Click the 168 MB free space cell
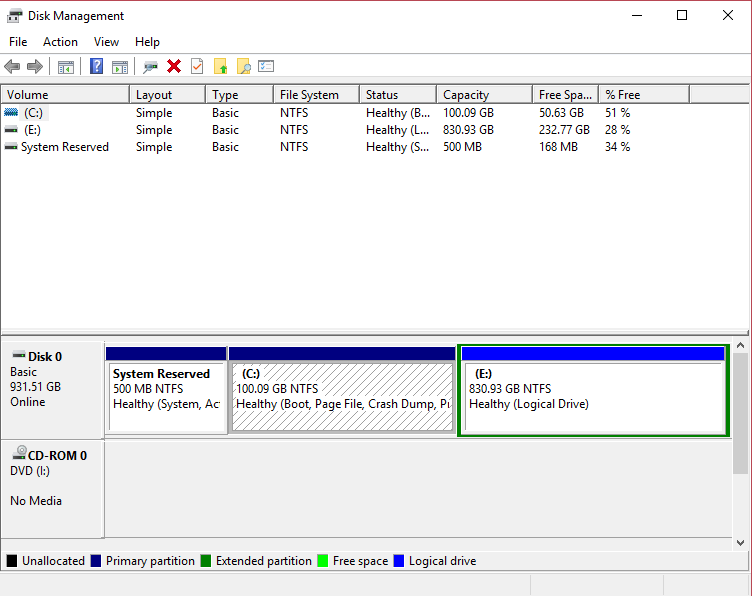The height and width of the screenshot is (596, 752). (558, 147)
